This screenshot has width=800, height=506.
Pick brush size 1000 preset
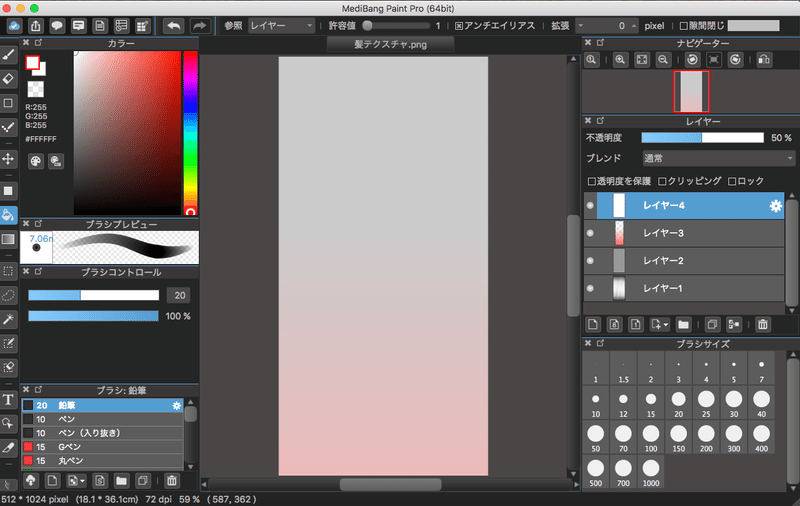tap(651, 473)
